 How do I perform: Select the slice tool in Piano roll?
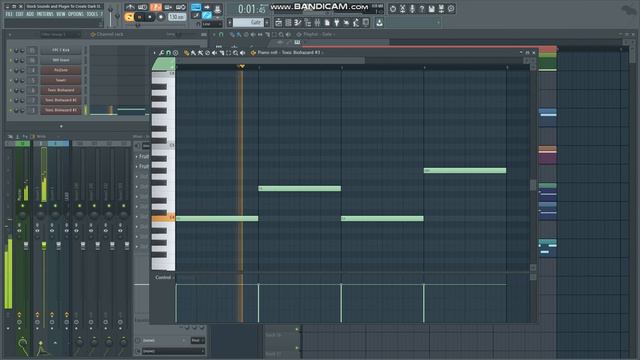coord(222,53)
